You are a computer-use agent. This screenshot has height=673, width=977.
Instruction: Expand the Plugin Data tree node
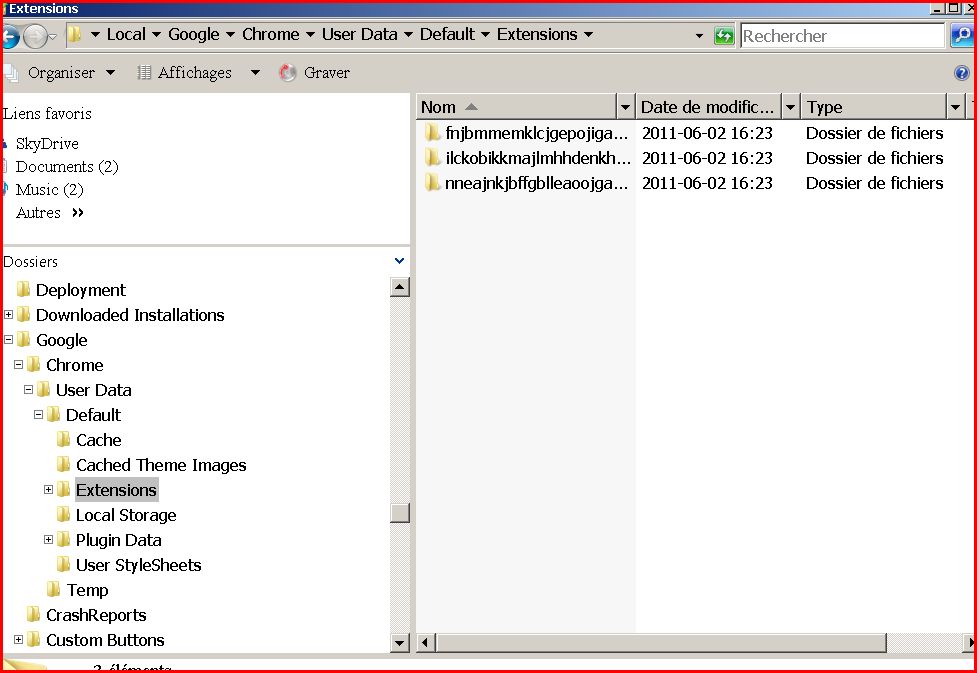coord(48,540)
